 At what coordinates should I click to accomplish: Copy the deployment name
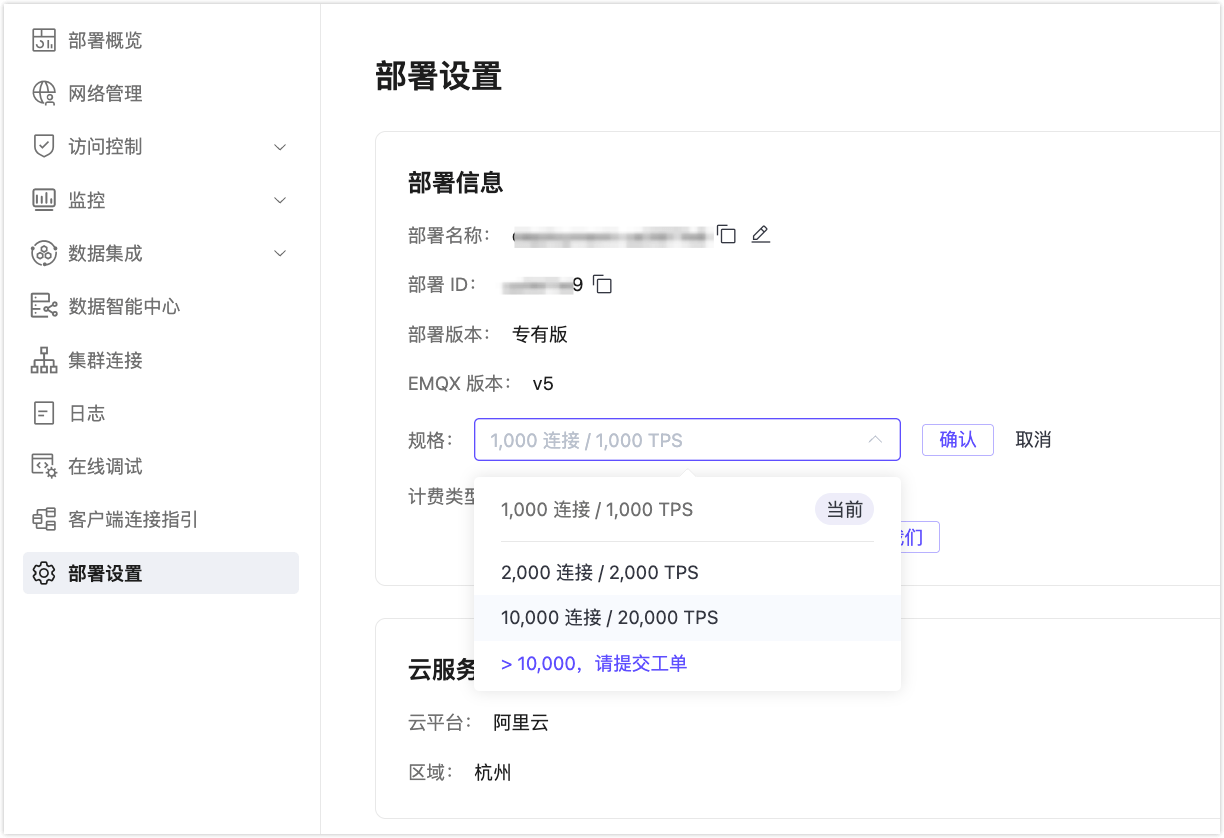pos(727,235)
